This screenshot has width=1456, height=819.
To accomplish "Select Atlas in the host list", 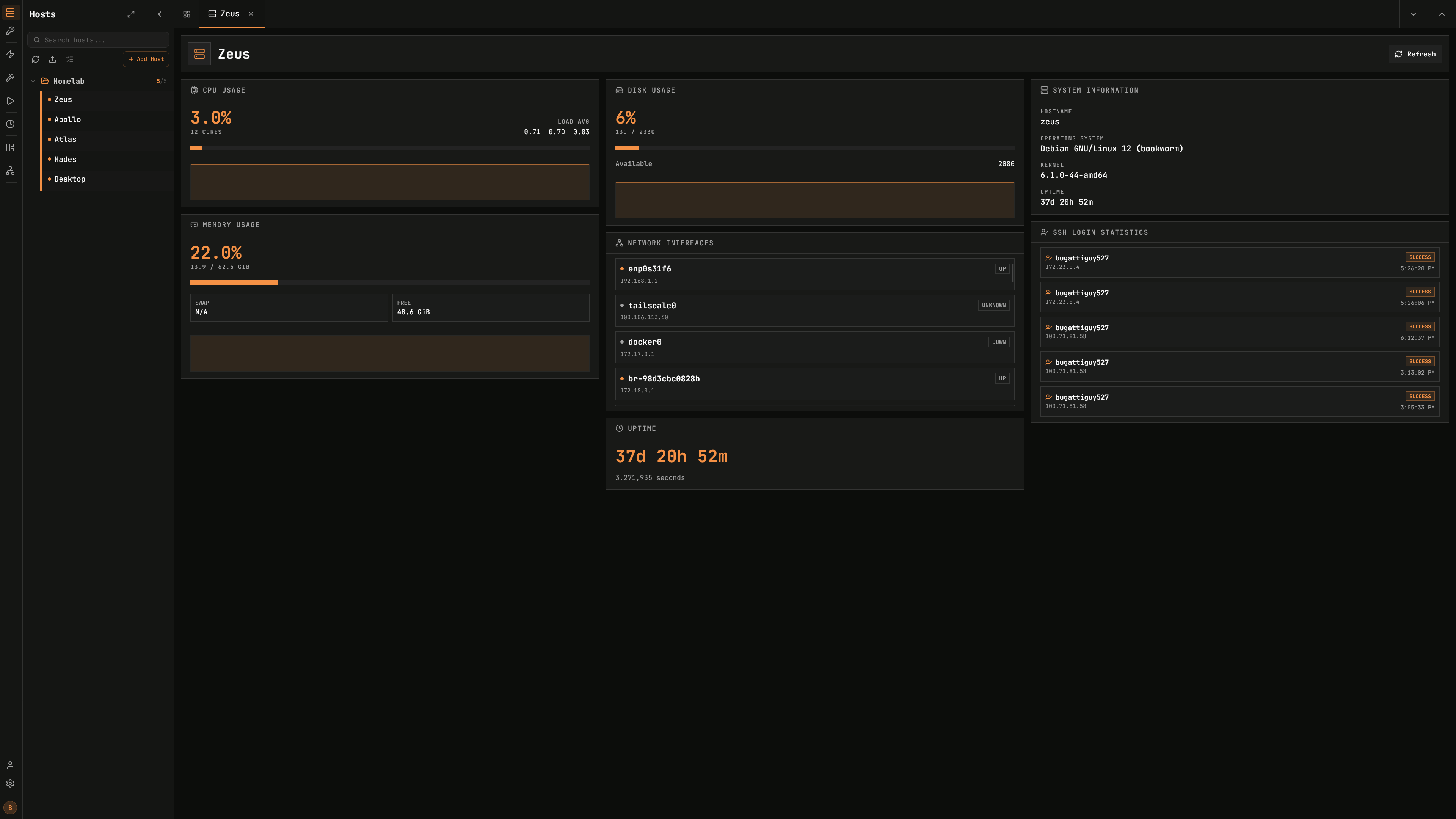I will click(x=107, y=140).
